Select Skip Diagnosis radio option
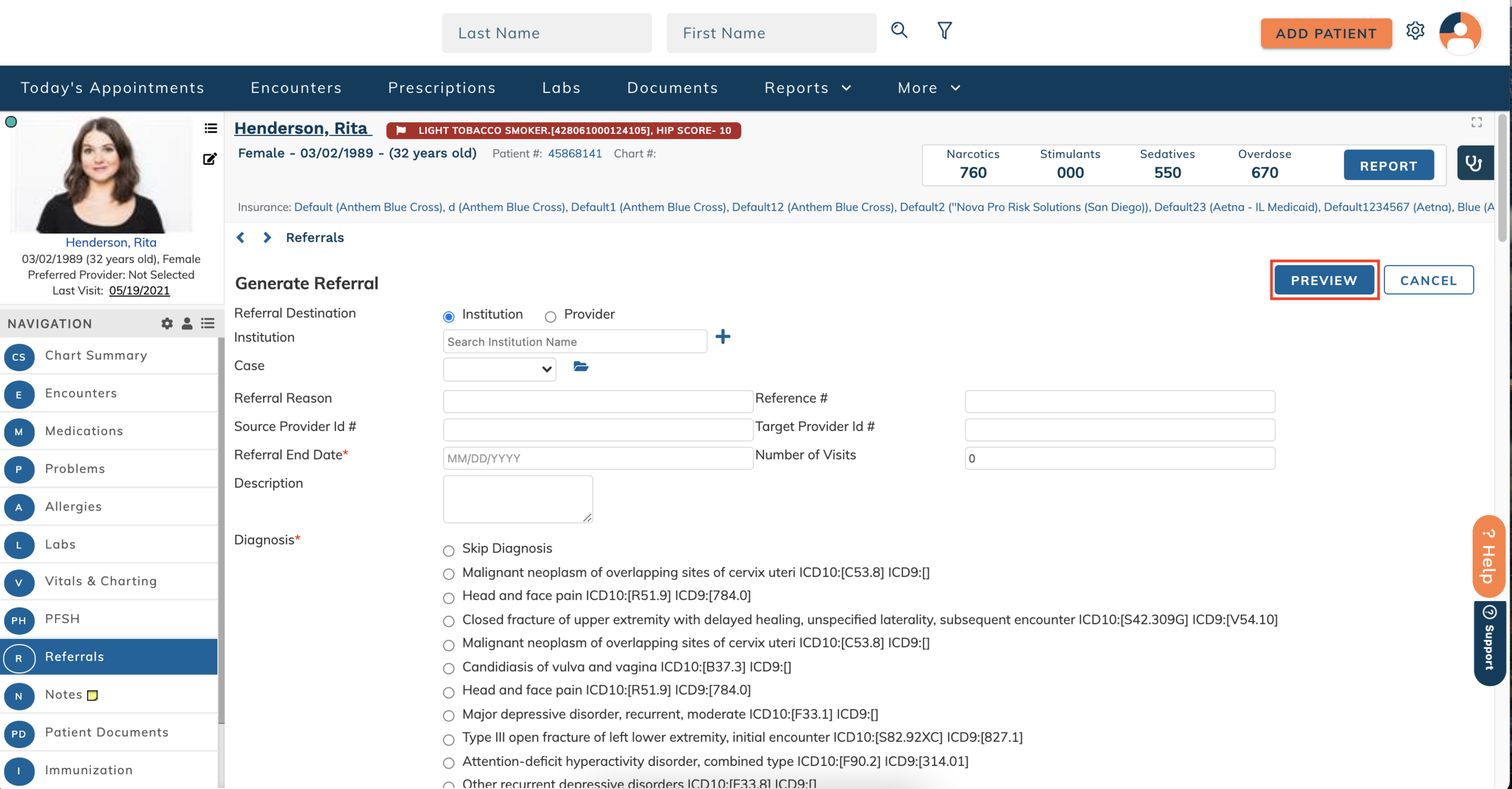The image size is (1512, 789). [449, 551]
